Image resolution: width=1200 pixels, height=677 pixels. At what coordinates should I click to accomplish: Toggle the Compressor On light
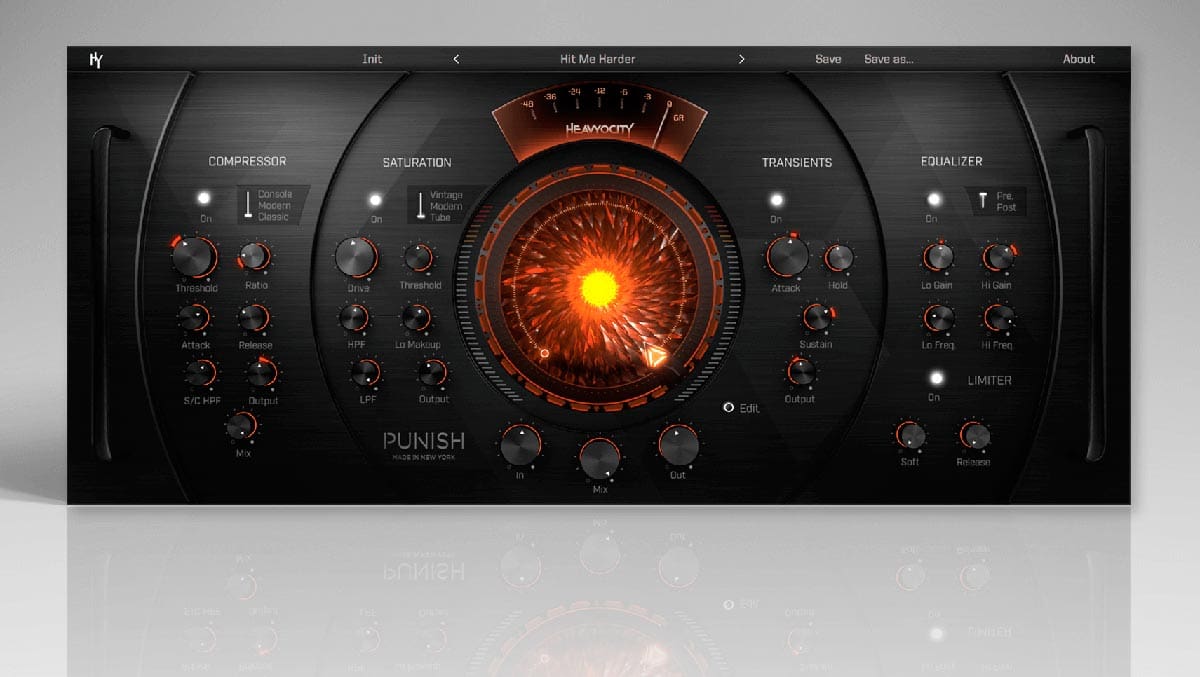pyautogui.click(x=205, y=199)
